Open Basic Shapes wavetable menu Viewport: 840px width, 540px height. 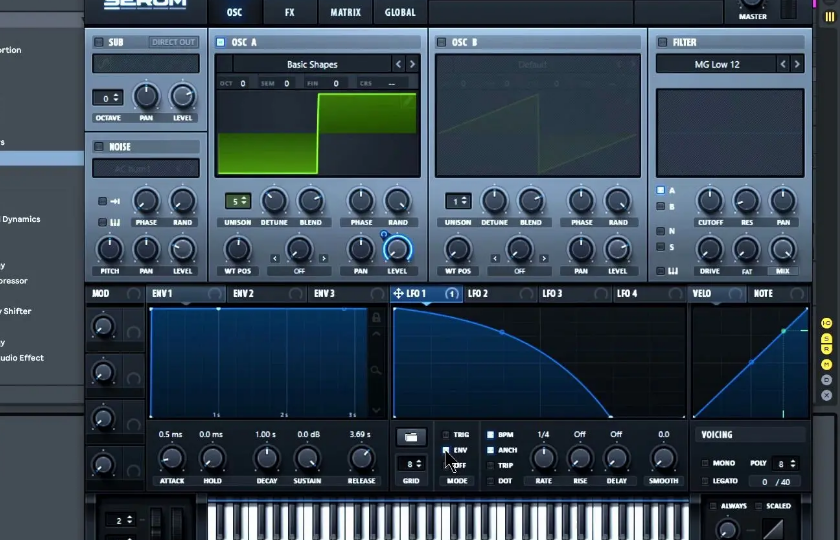(312, 64)
